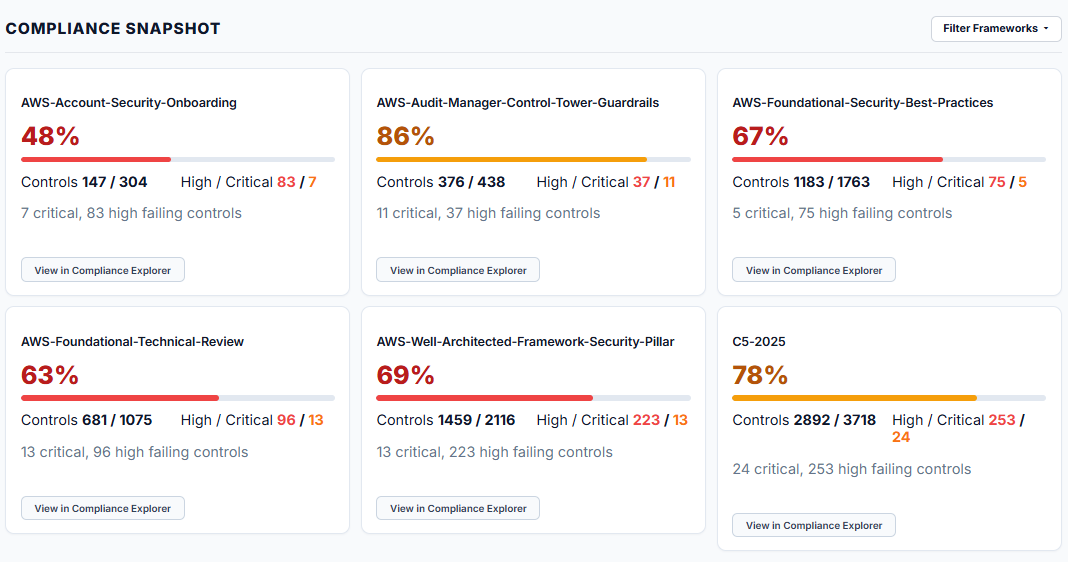Click '13 critical, 223 high failing controls'
The height and width of the screenshot is (562, 1068).
[494, 452]
